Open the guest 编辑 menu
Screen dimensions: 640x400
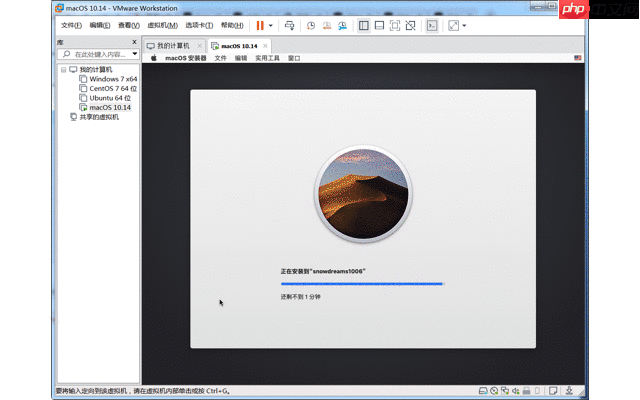tap(241, 58)
